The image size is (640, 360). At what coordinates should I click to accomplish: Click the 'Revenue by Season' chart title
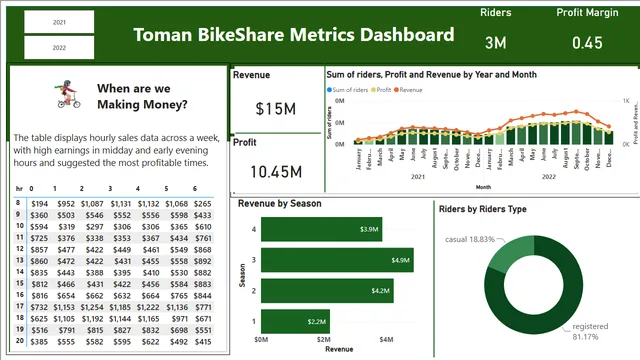click(x=280, y=203)
